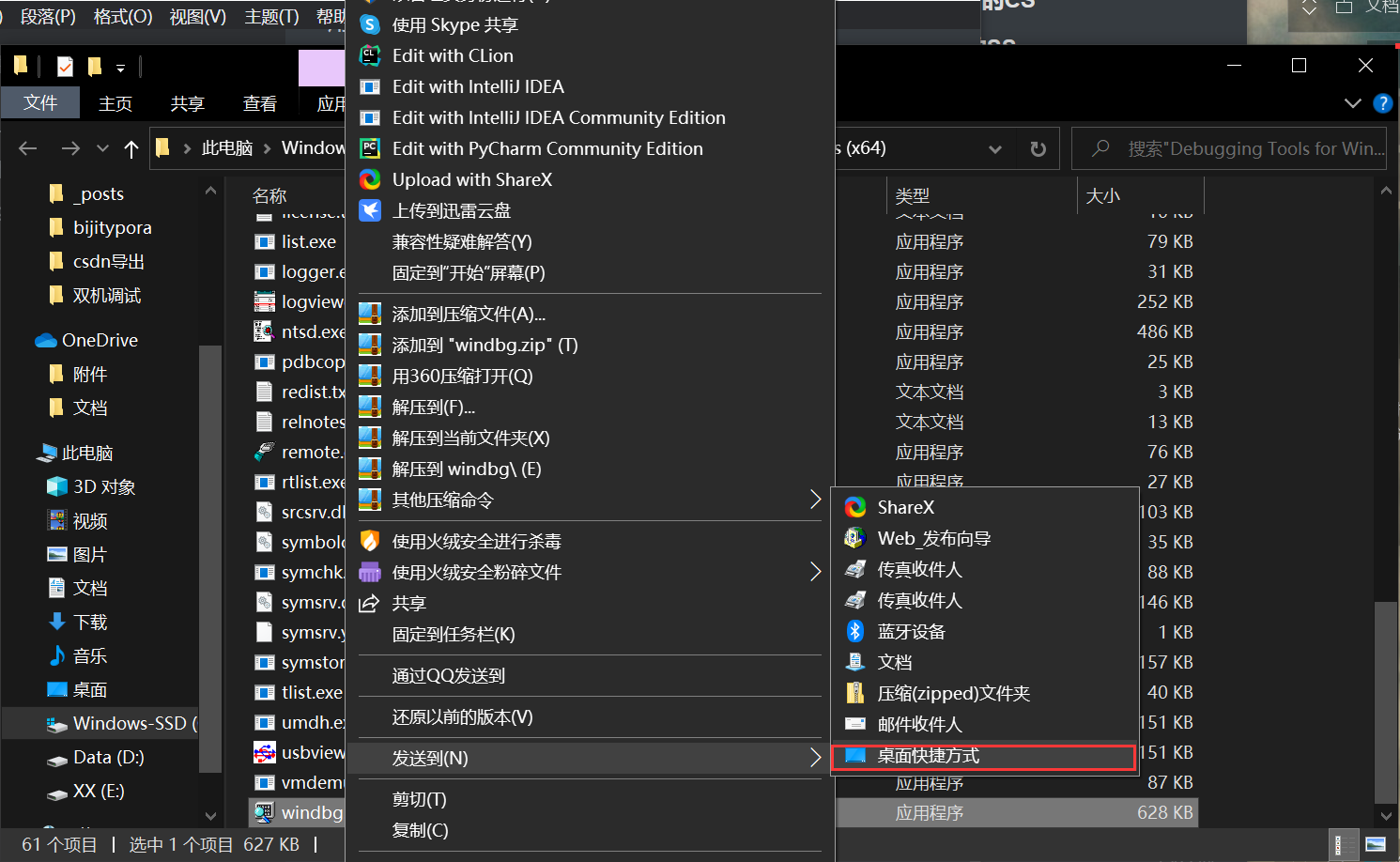Click the Web_发布向导 icon
This screenshot has width=1400, height=862.
(x=854, y=538)
